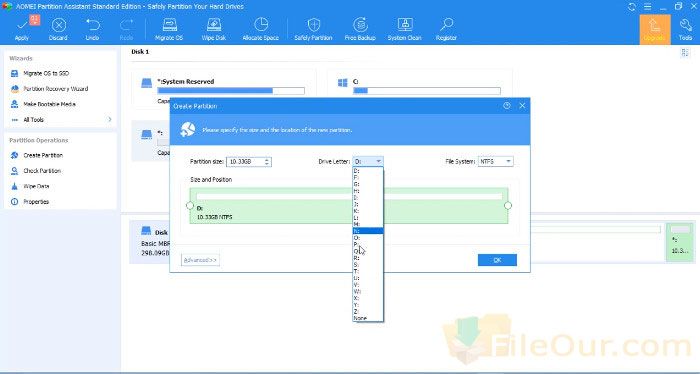
Task: Select System Reserved partition card
Action: click(224, 89)
